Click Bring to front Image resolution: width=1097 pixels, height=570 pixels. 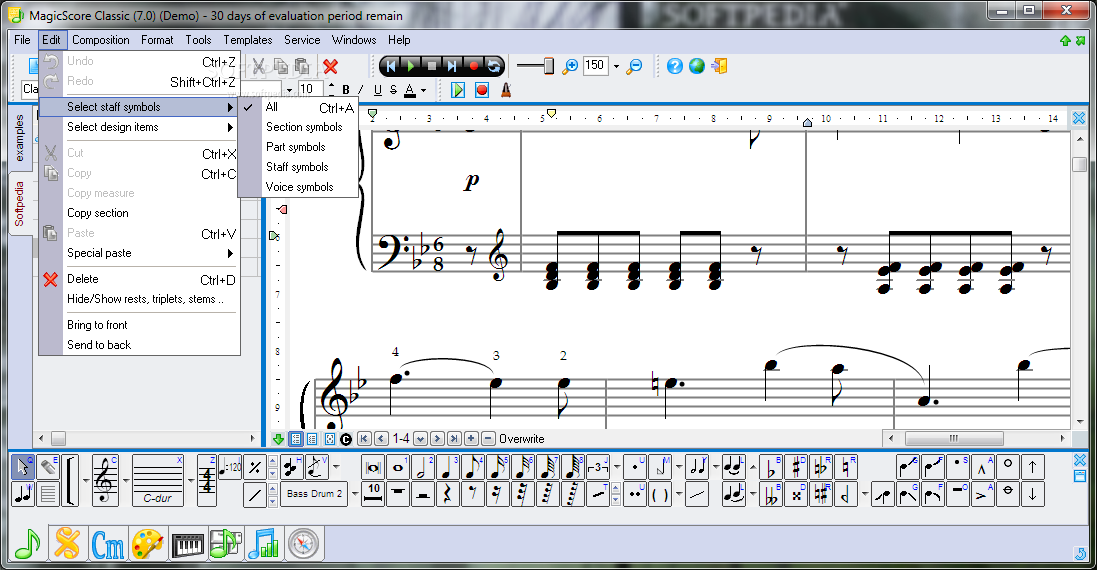(x=140, y=325)
